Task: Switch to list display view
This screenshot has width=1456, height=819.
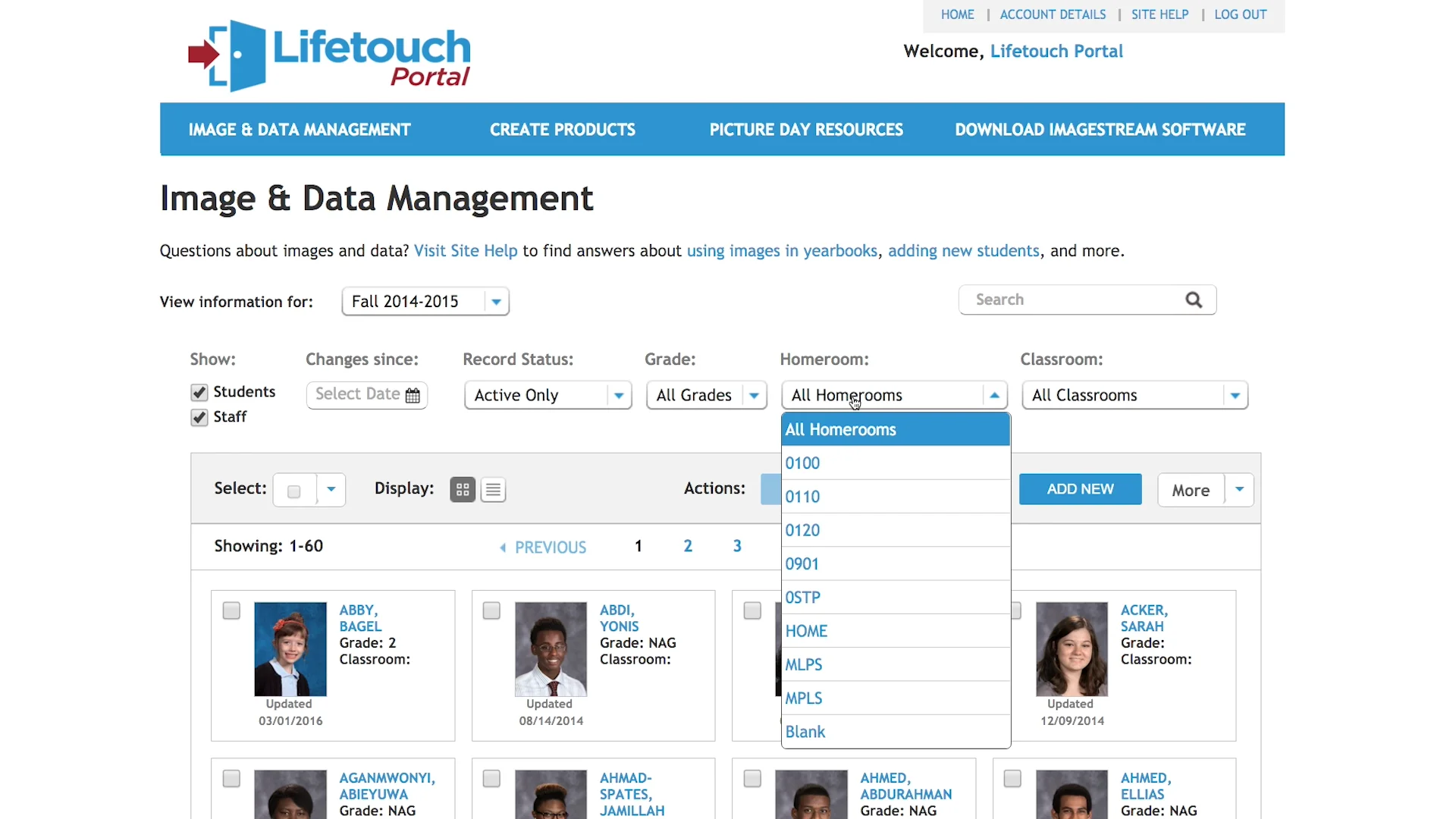Action: coord(493,490)
